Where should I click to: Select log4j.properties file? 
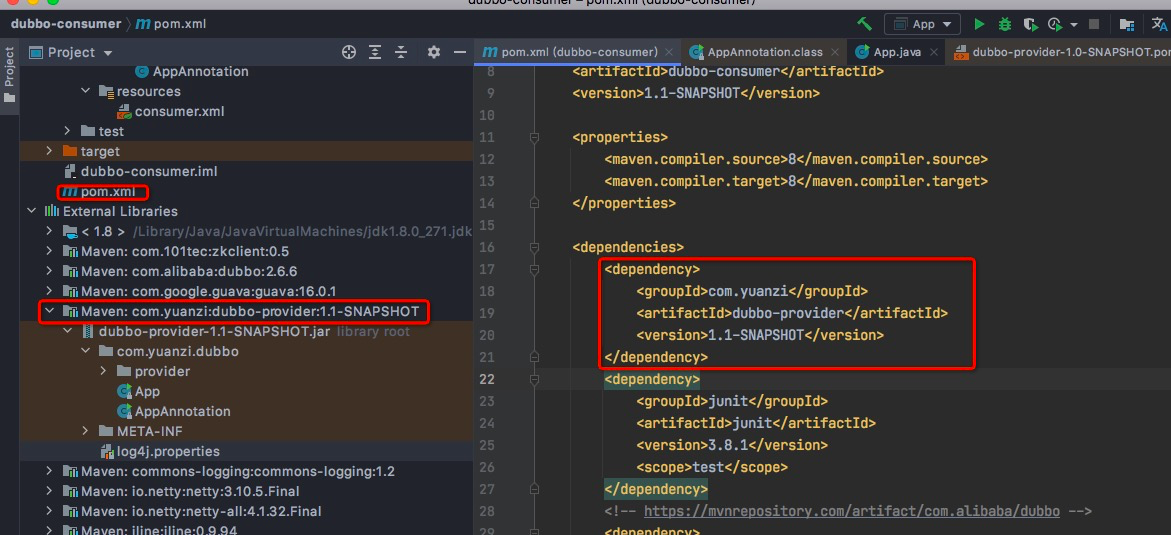(168, 451)
